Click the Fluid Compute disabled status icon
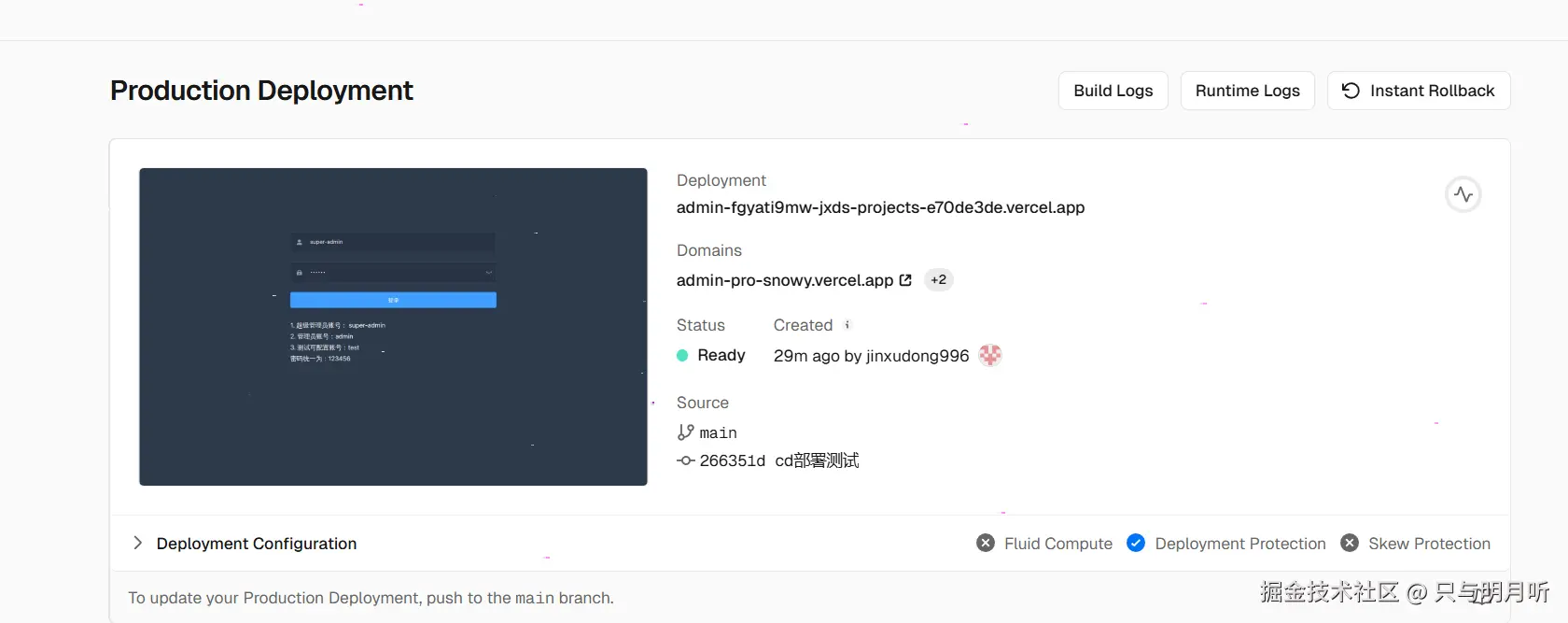This screenshot has height=623, width=1568. point(986,544)
